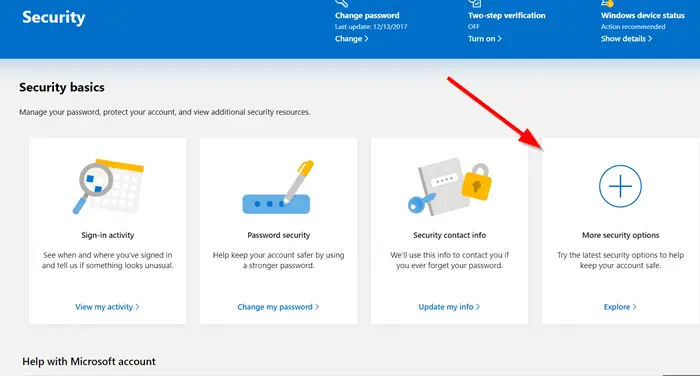Click the plus circle icon for more options
Screen dimensions: 700x376
click(620, 186)
